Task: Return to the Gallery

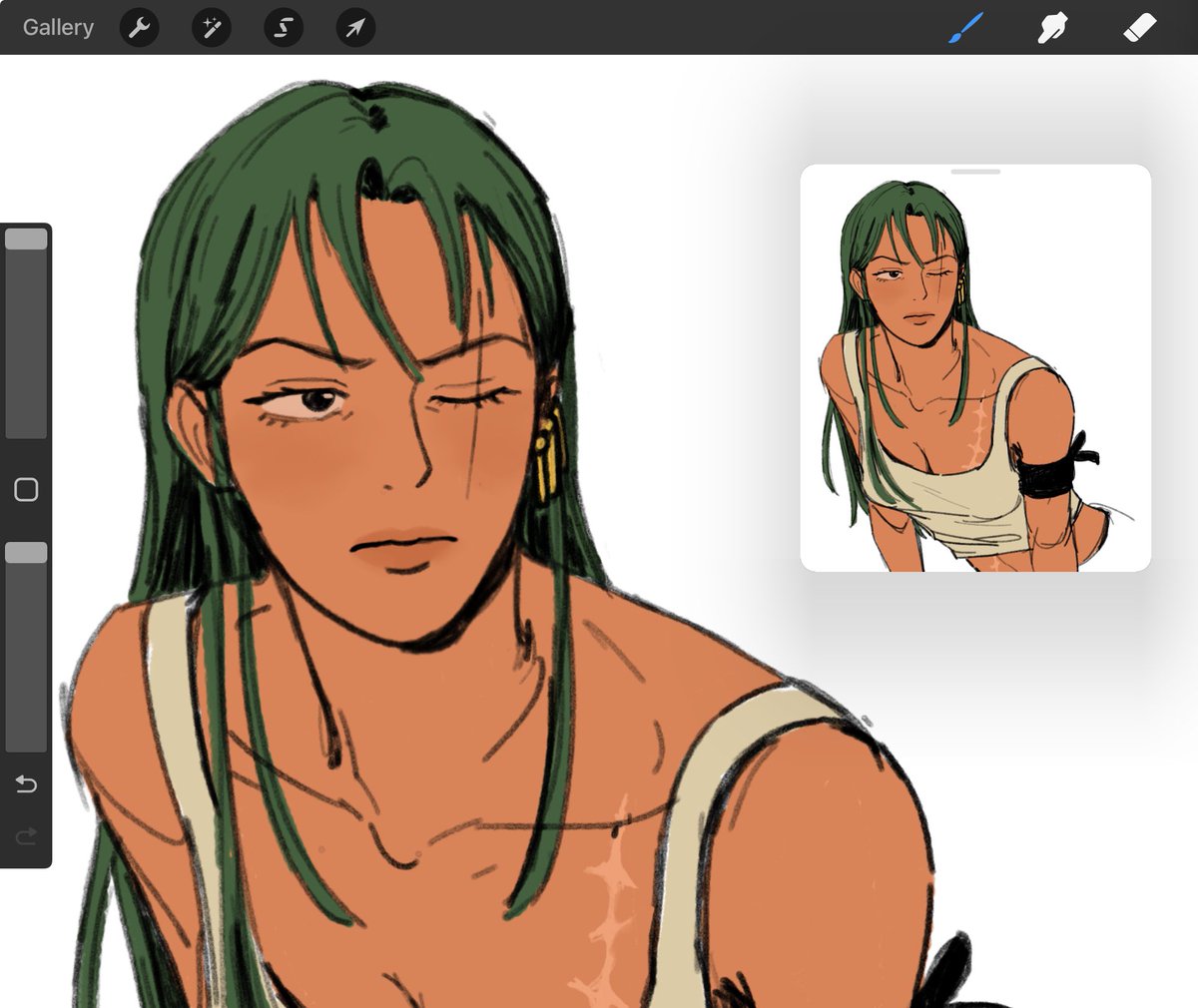Action: 58,27
